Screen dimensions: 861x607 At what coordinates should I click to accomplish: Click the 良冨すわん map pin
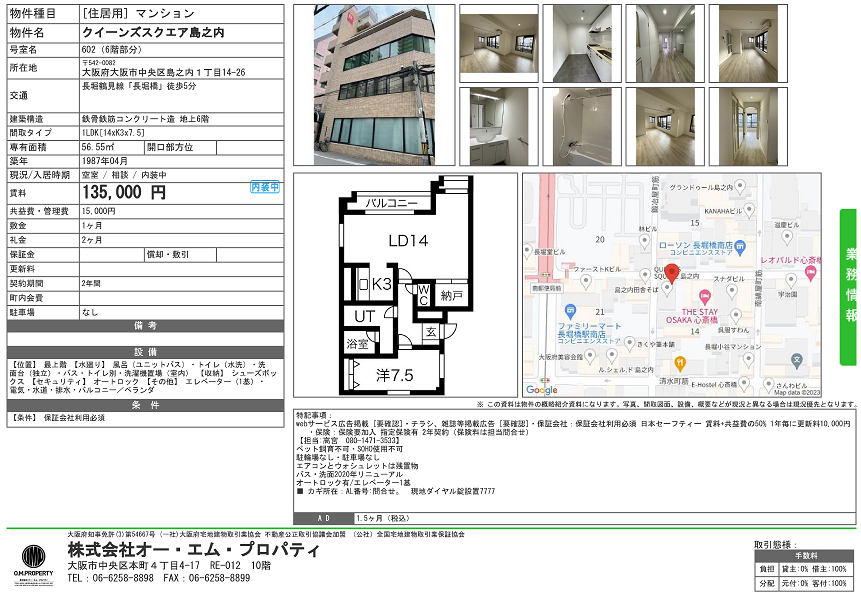(736, 316)
